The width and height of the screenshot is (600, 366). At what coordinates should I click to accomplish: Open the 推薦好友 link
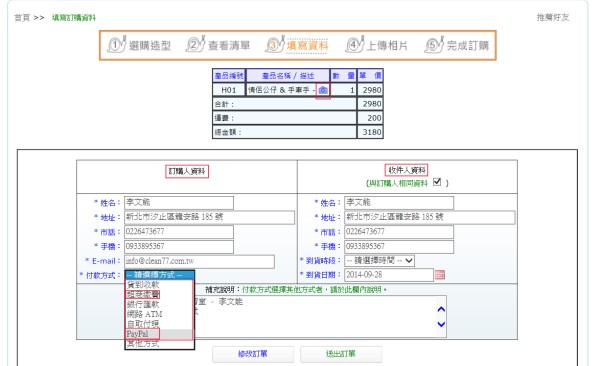click(553, 17)
